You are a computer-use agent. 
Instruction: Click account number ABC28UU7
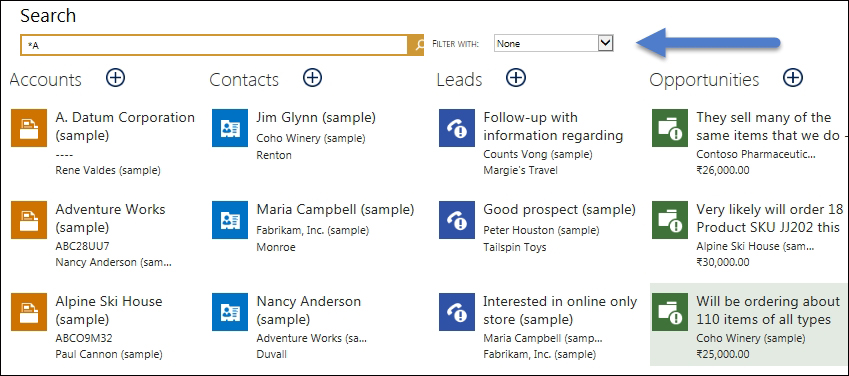(x=82, y=246)
